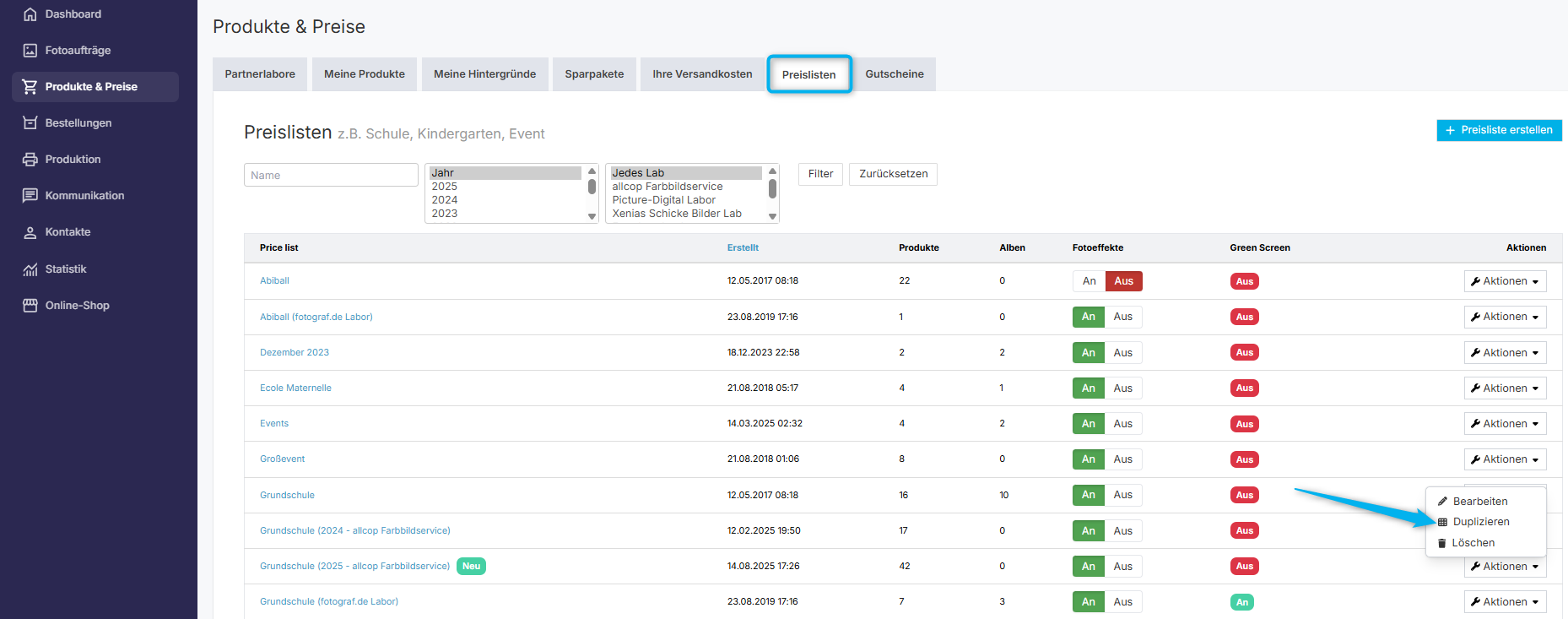Click pencil icon next to Bearbeiten
1568x619 pixels.
coord(1442,502)
